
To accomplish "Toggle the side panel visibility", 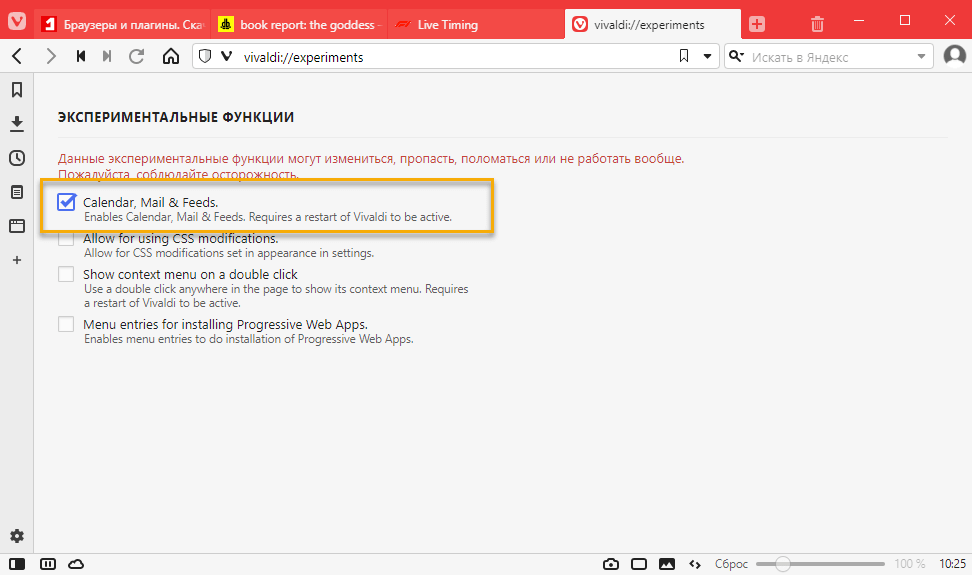I will [x=17, y=564].
